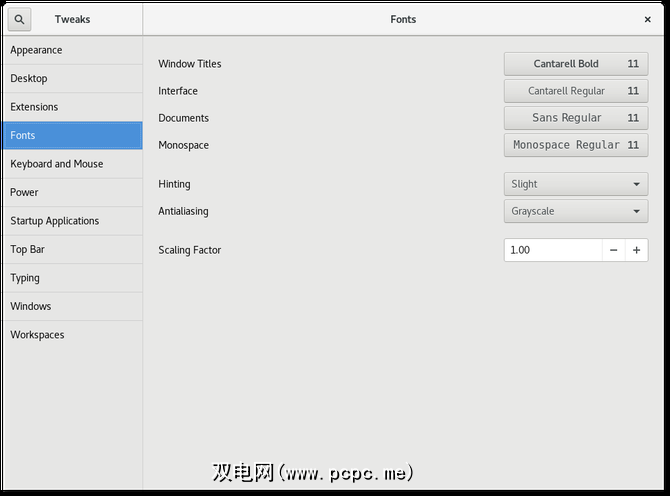
Task: Choose Window Titles font Cantarell Bold
Action: coord(575,64)
